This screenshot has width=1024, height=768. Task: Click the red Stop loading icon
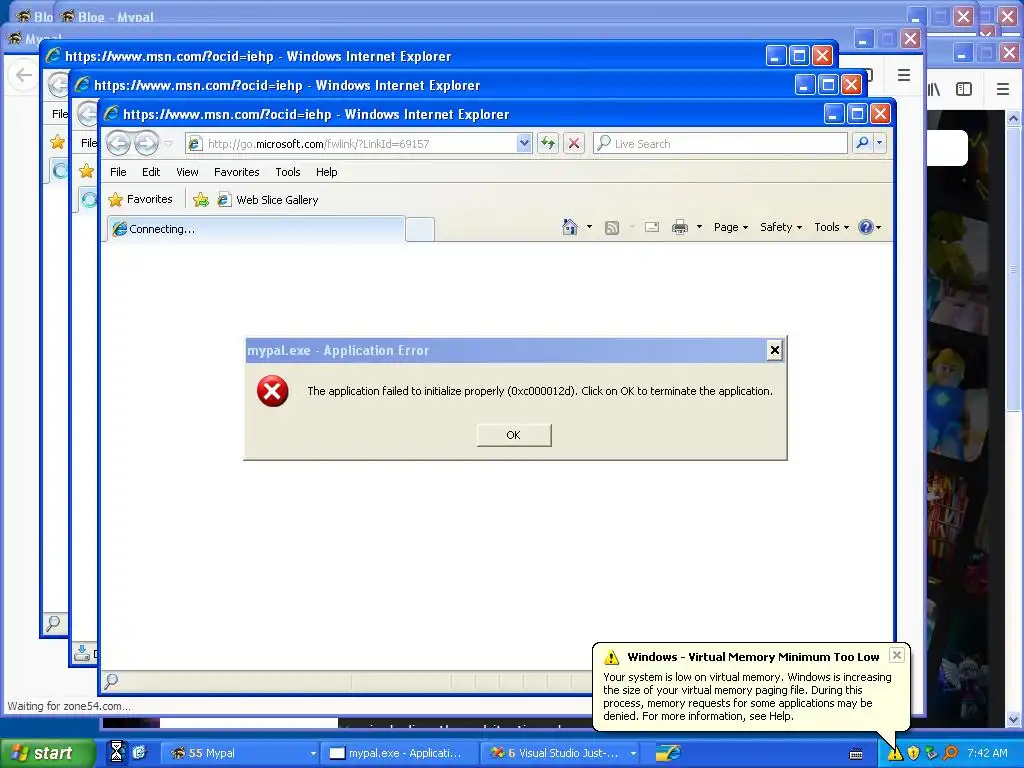coord(574,143)
